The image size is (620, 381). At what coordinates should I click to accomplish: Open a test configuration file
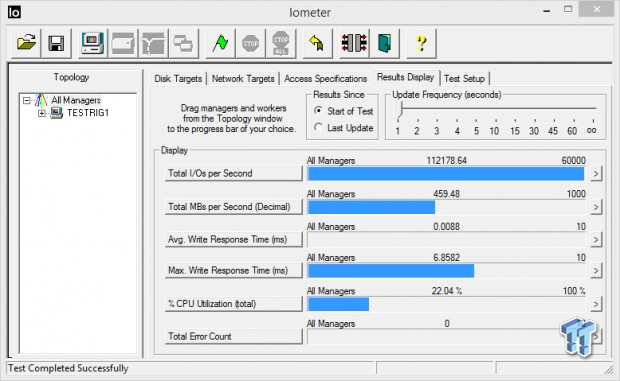point(26,43)
